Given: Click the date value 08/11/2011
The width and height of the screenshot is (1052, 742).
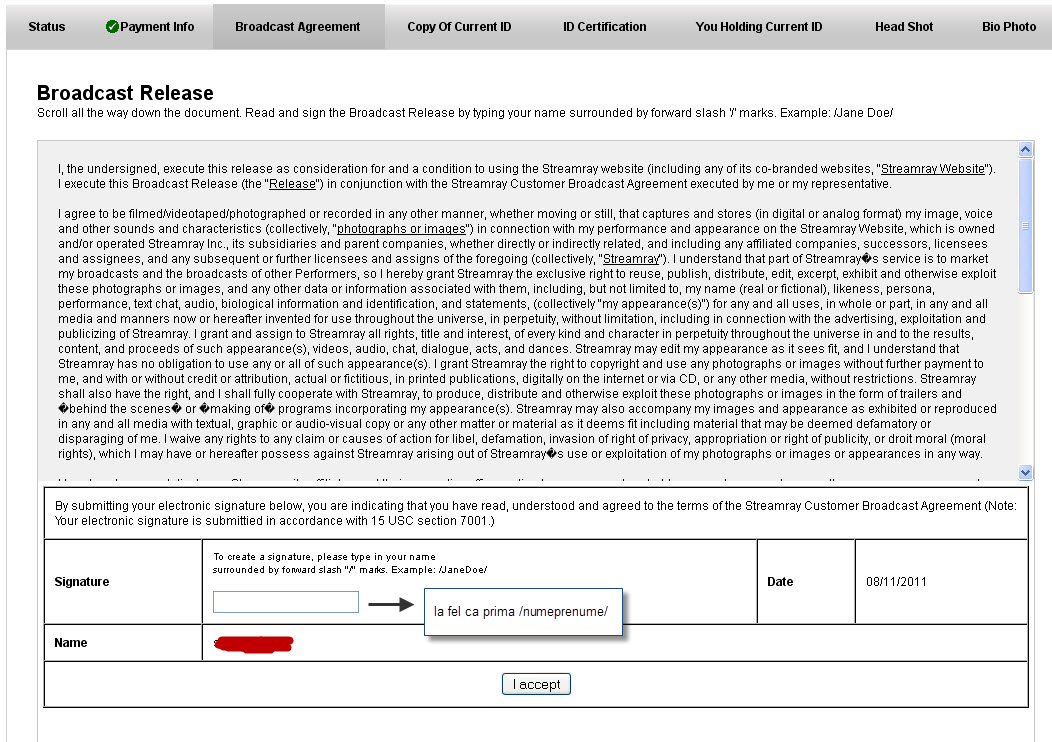Looking at the screenshot, I should tap(896, 582).
